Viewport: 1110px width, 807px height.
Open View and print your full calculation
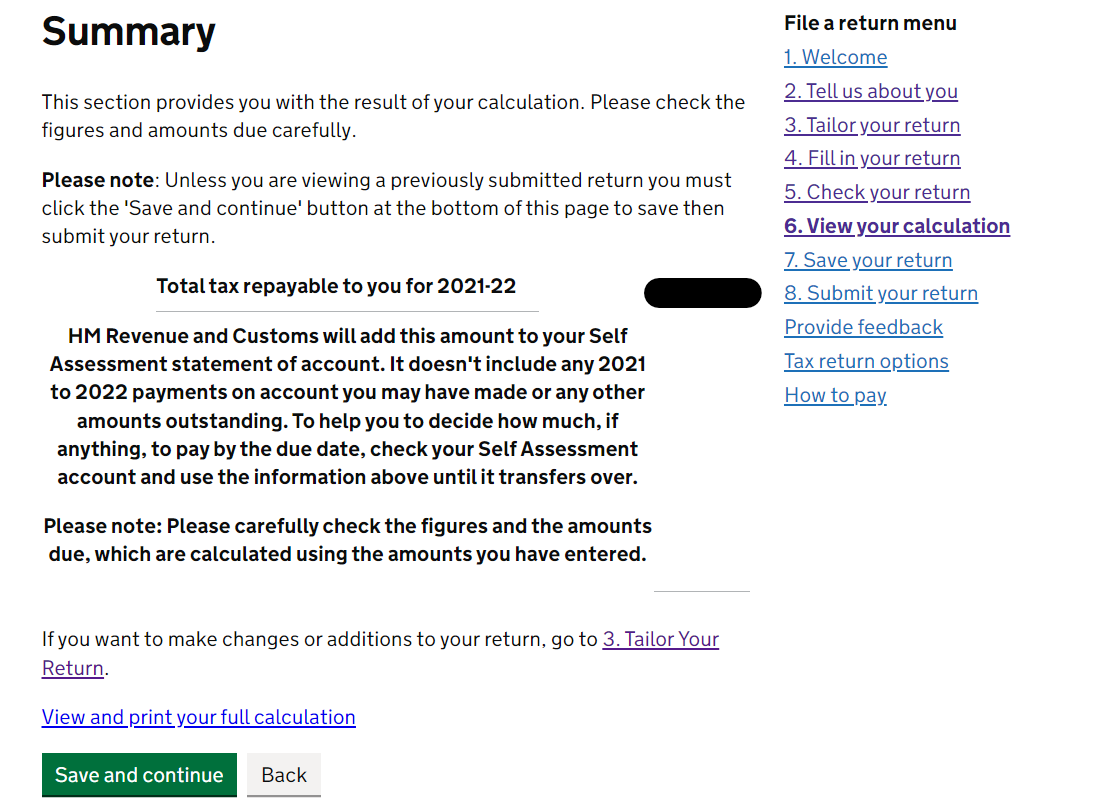198,717
